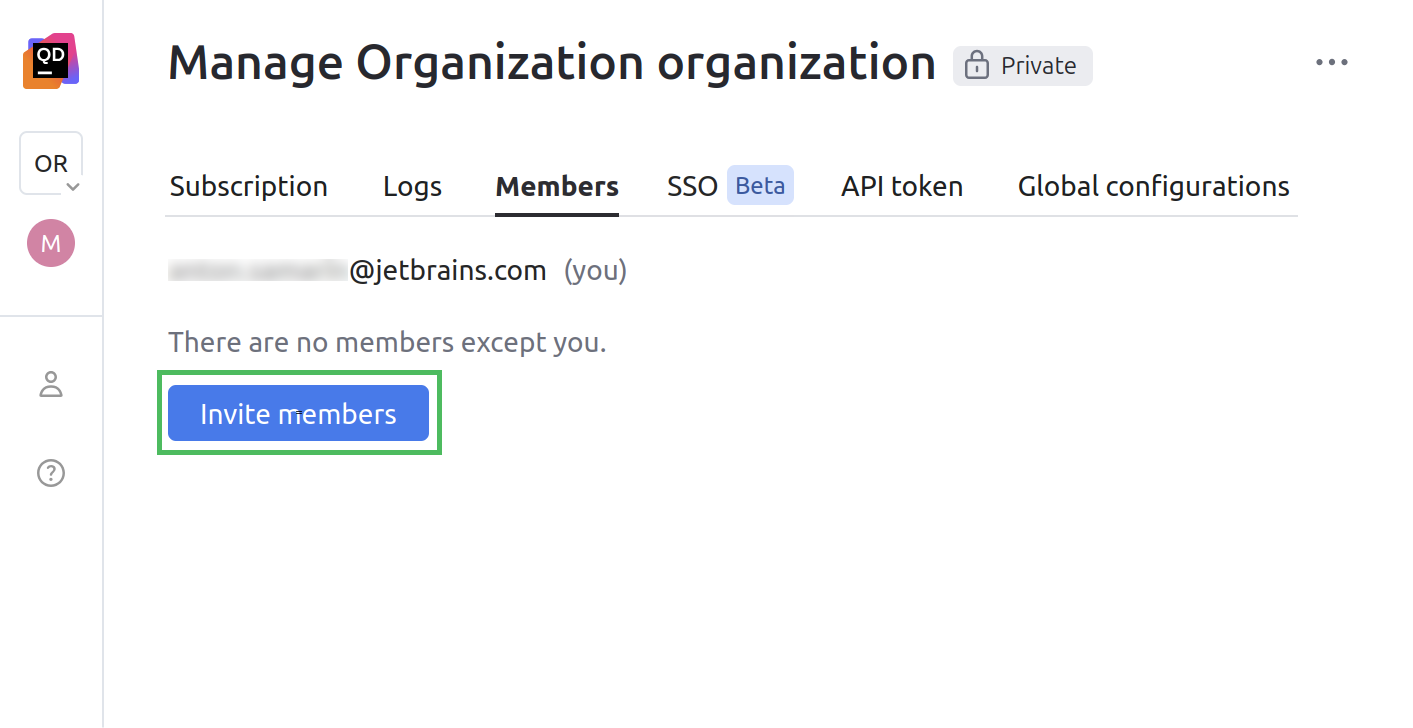Open the M user avatar
Image resolution: width=1413 pixels, height=728 pixels.
pos(51,242)
